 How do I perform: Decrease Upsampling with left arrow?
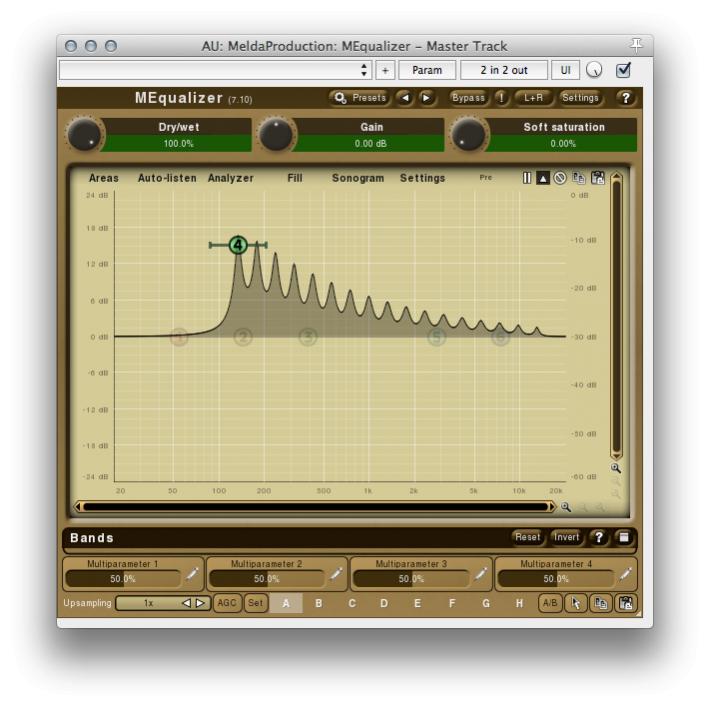(x=186, y=603)
